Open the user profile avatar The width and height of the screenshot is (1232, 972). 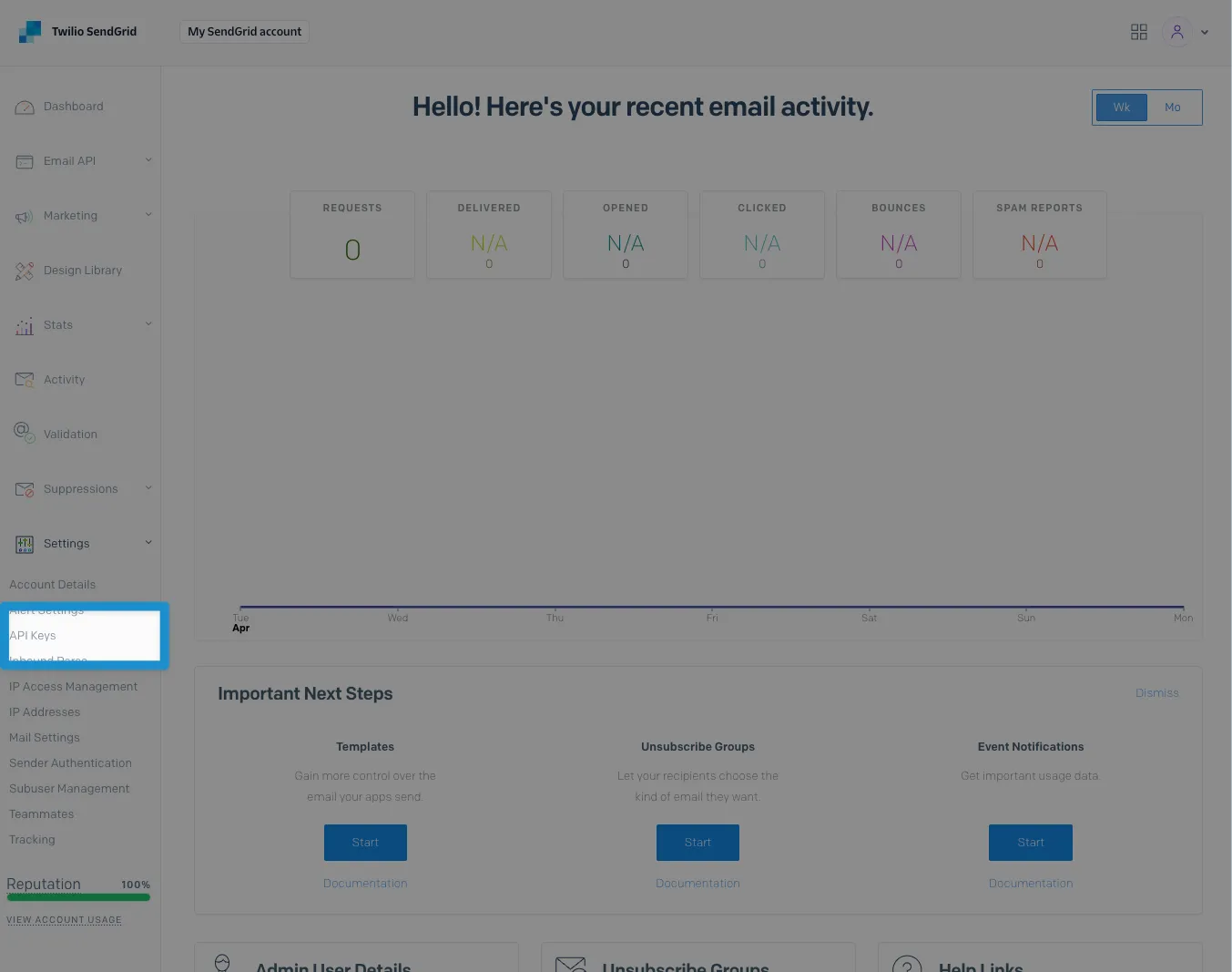[x=1177, y=32]
